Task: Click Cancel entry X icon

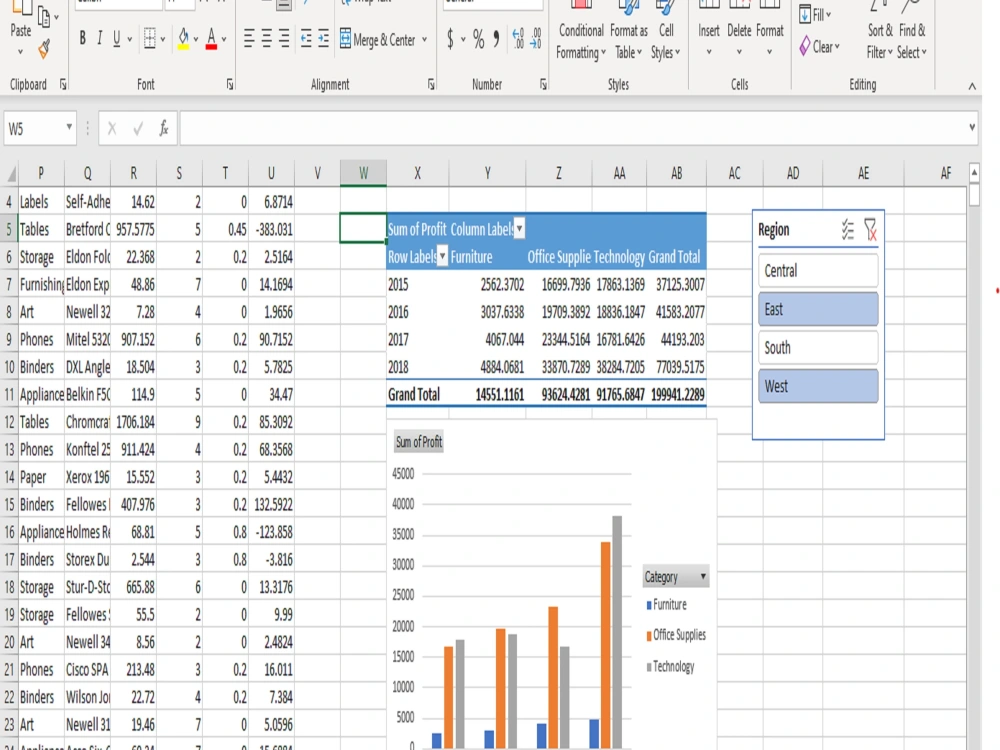Action: click(112, 129)
